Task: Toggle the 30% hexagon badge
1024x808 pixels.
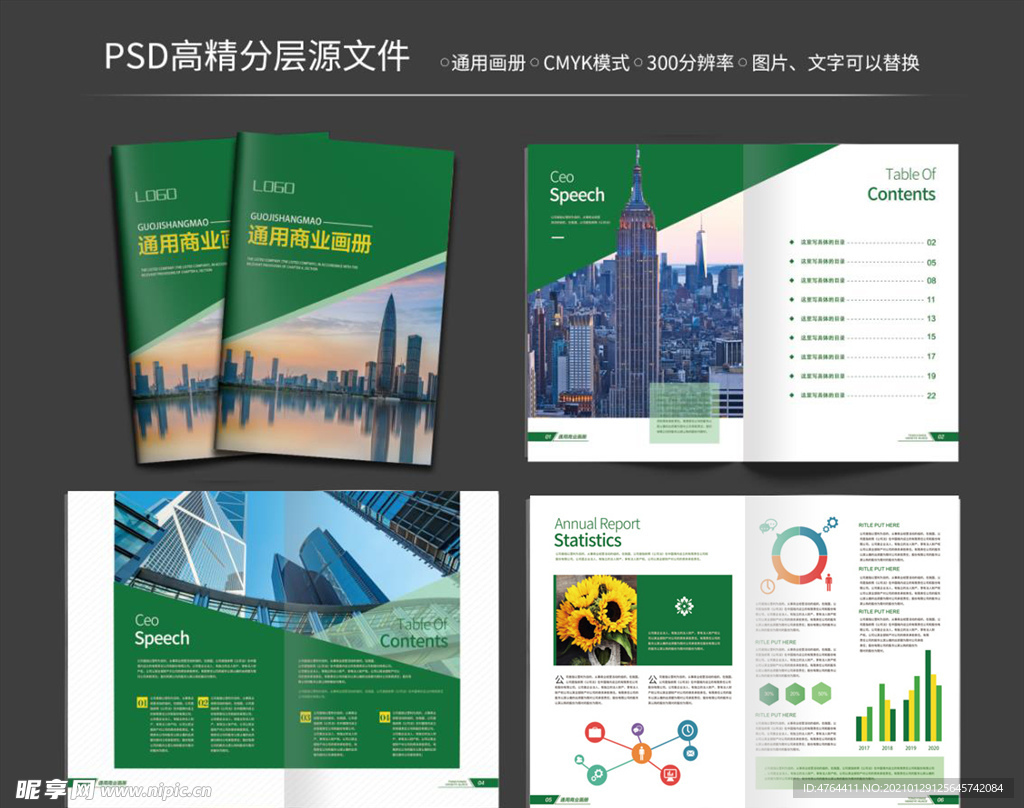Action: point(768,694)
